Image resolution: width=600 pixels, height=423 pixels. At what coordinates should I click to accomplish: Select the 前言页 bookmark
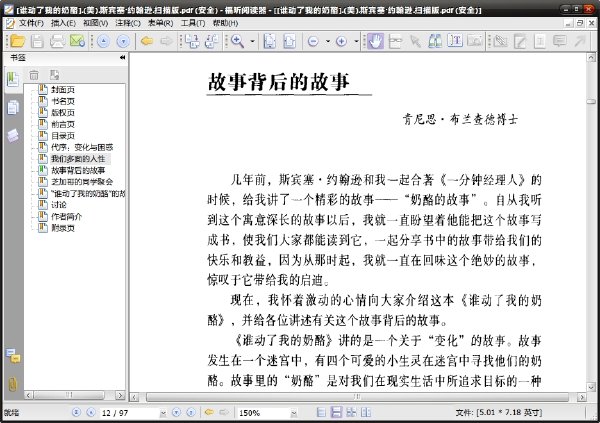pyautogui.click(x=63, y=124)
